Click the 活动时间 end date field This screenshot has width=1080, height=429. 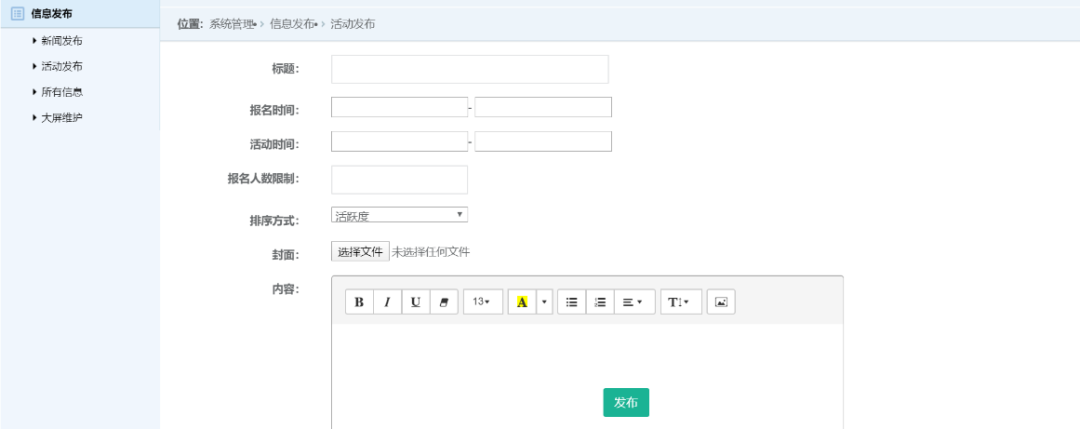(x=543, y=141)
